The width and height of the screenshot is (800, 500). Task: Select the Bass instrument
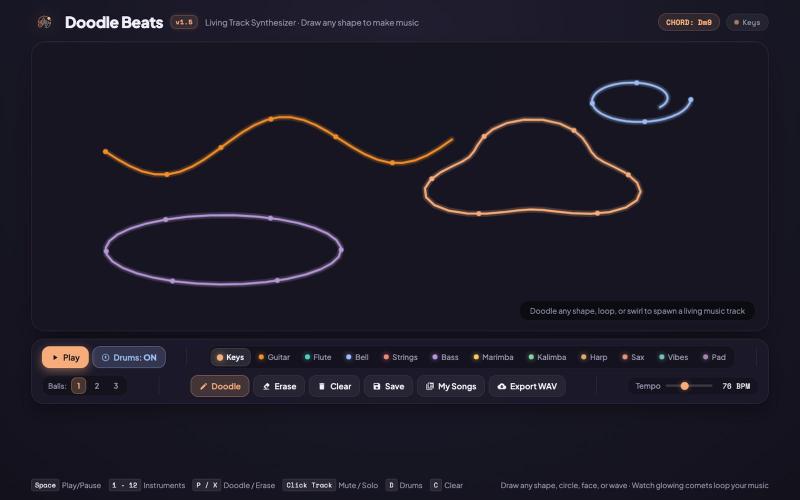click(x=445, y=357)
